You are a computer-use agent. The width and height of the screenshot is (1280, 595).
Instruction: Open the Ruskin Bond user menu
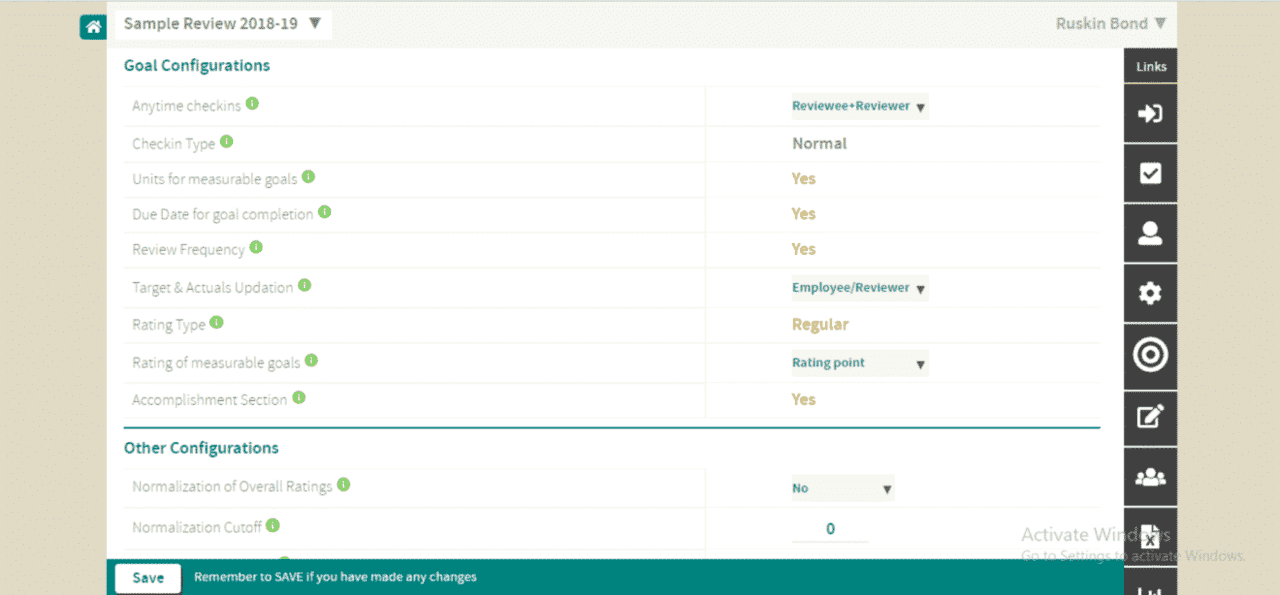[x=1110, y=23]
